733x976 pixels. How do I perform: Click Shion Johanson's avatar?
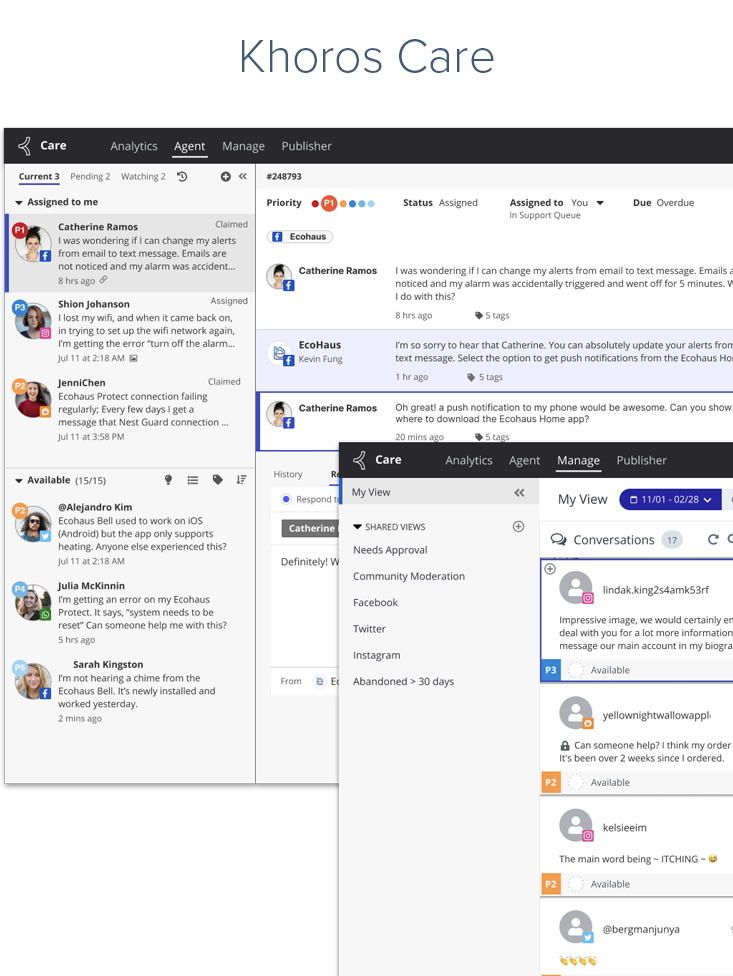pos(33,321)
